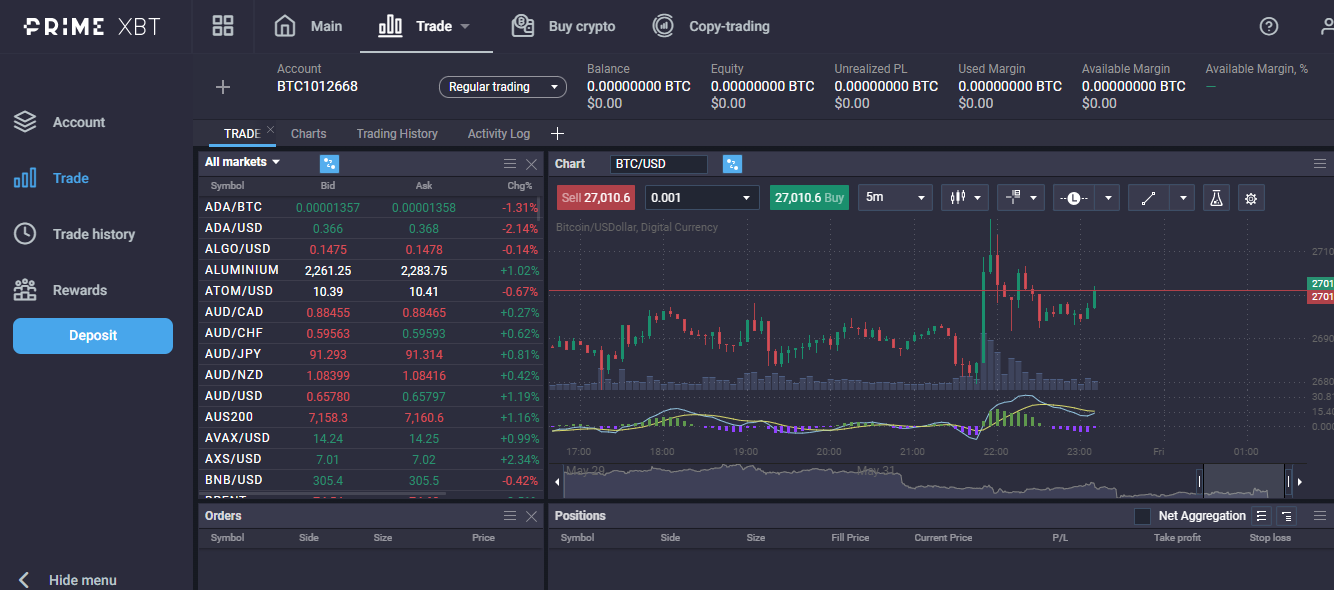The image size is (1334, 590).
Task: Open the Orders panel hamburger menu
Action: click(510, 516)
